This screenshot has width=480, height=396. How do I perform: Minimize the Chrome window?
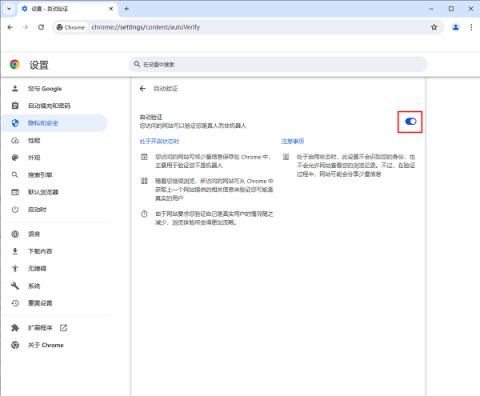pyautogui.click(x=431, y=9)
